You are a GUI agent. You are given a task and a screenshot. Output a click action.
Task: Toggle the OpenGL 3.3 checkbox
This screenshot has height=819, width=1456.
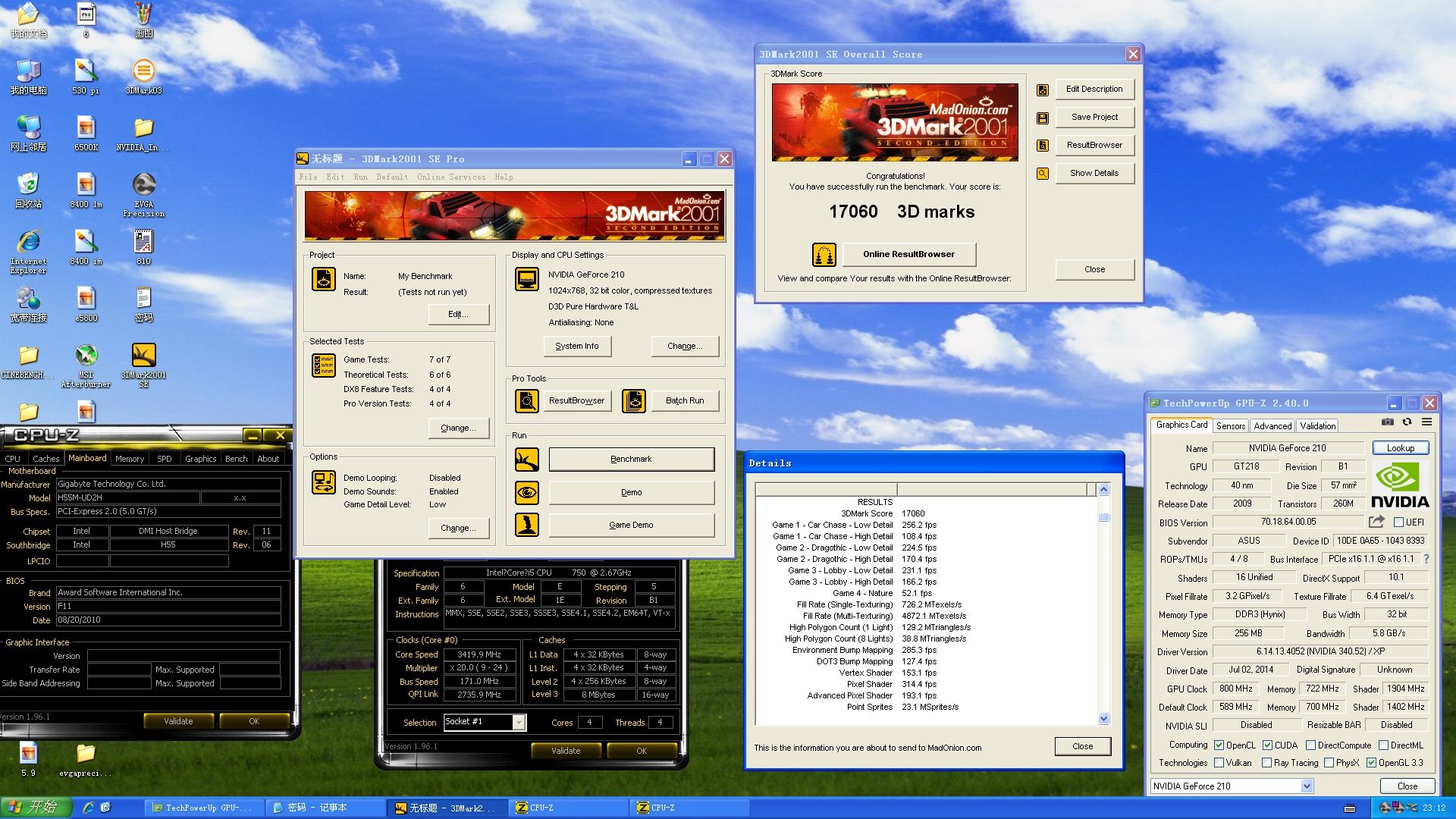[x=1371, y=763]
